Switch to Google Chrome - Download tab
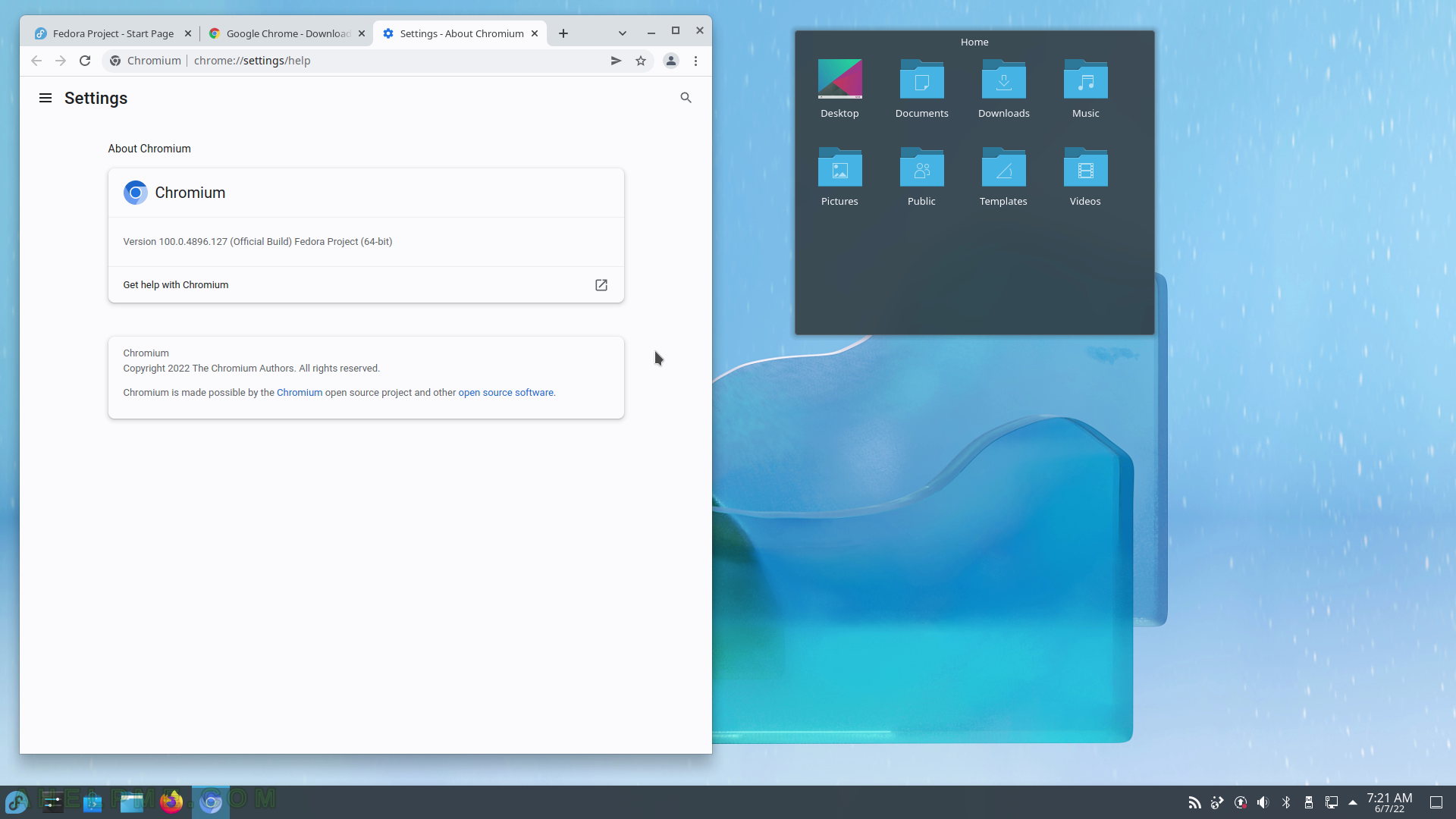Screen dimensions: 1456x819 point(285,33)
